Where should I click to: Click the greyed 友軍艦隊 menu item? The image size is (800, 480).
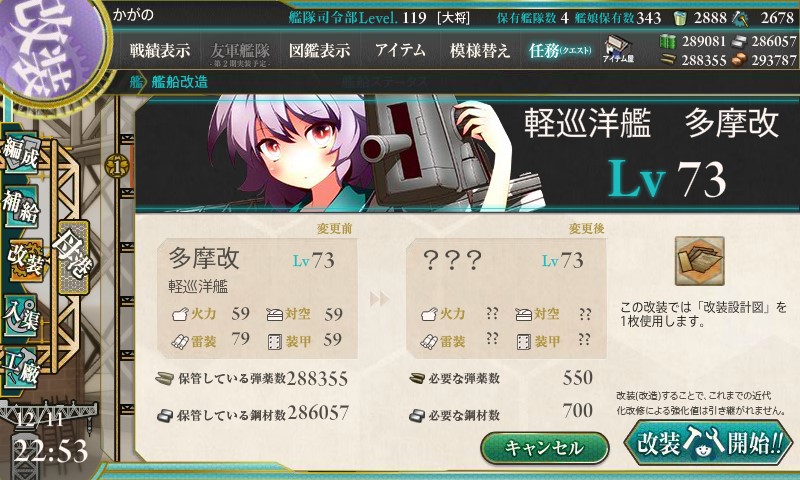(x=240, y=53)
